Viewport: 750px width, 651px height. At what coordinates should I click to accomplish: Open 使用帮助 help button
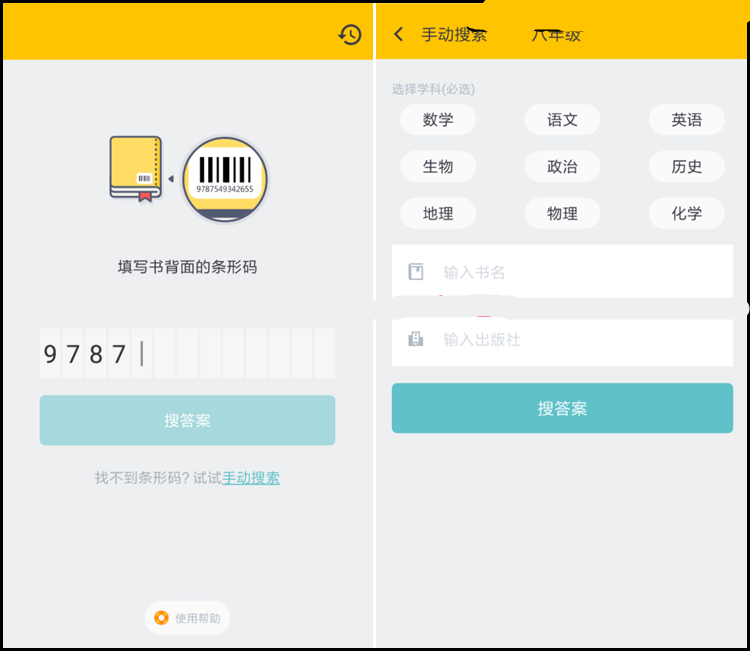pos(187,618)
